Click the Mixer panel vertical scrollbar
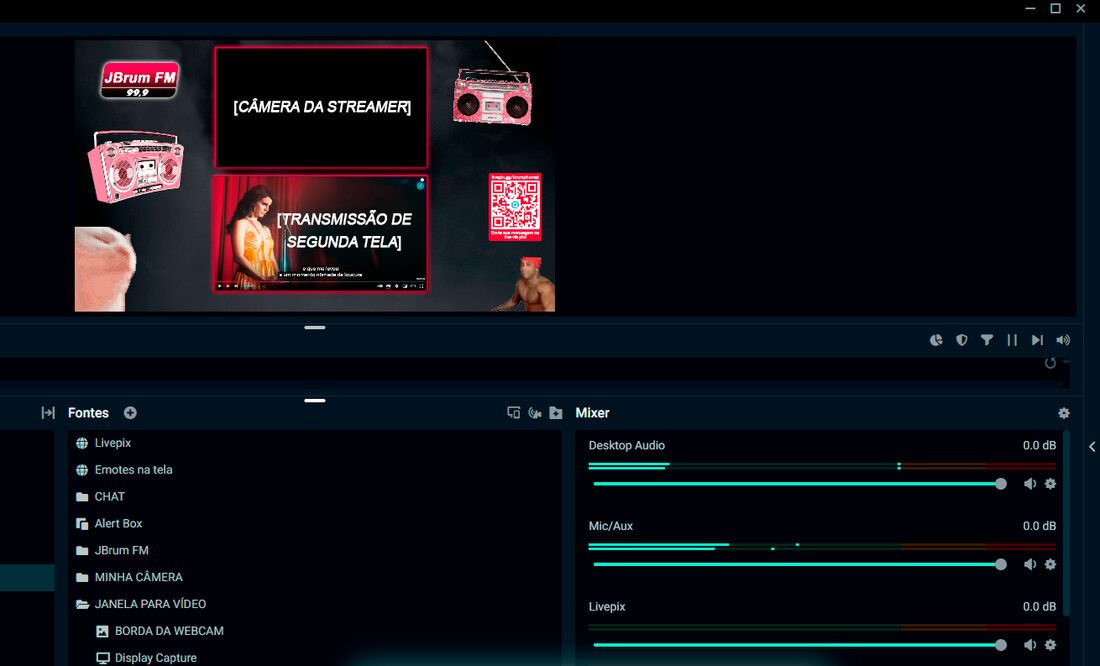Viewport: 1100px width, 666px height. click(x=1066, y=524)
